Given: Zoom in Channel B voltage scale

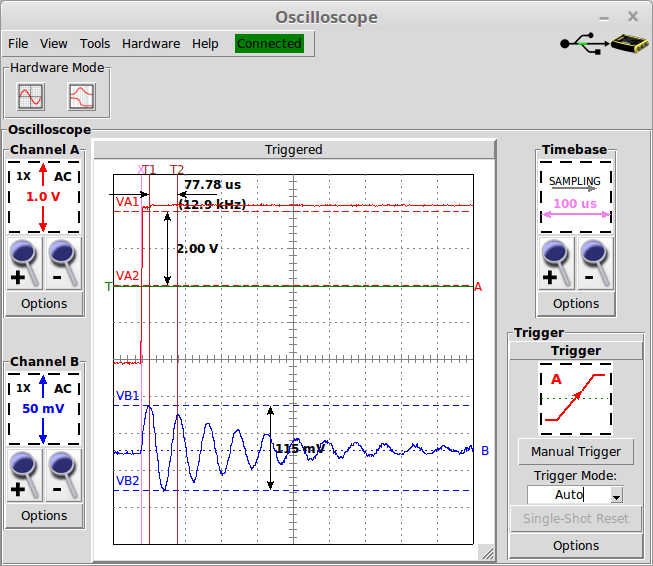Looking at the screenshot, I should point(24,475).
